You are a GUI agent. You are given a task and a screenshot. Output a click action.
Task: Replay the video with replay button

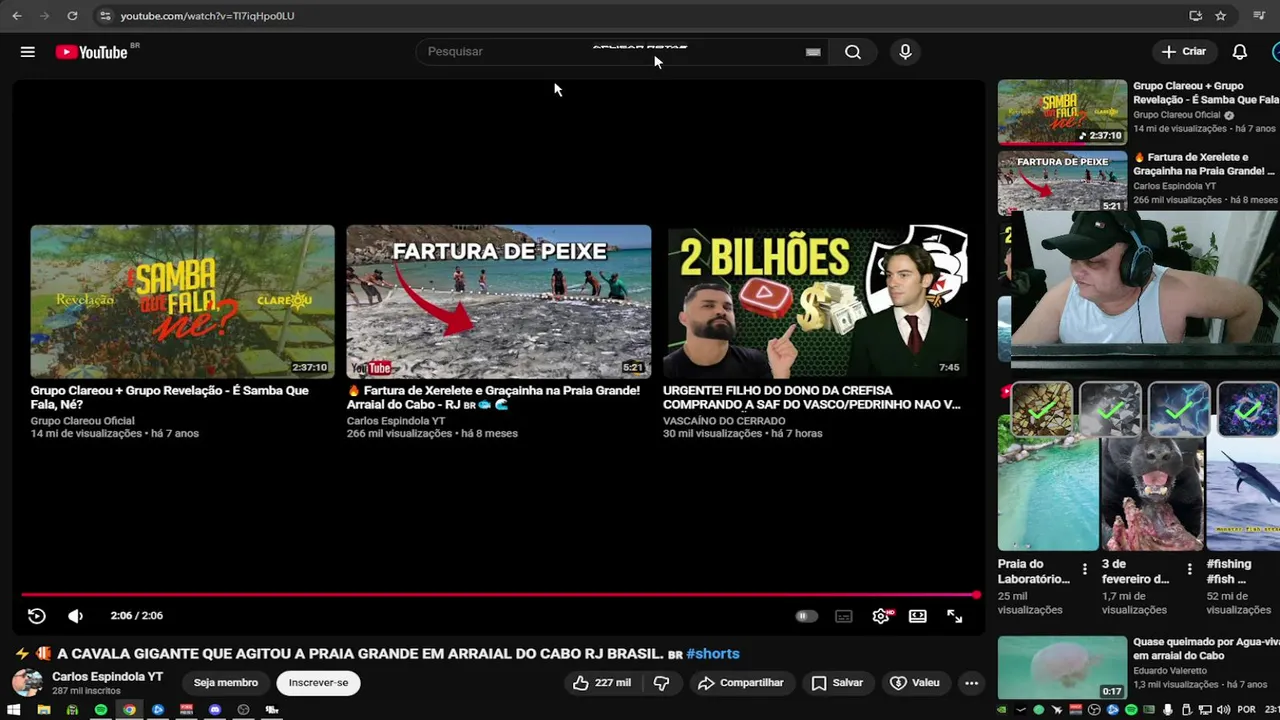pyautogui.click(x=37, y=616)
